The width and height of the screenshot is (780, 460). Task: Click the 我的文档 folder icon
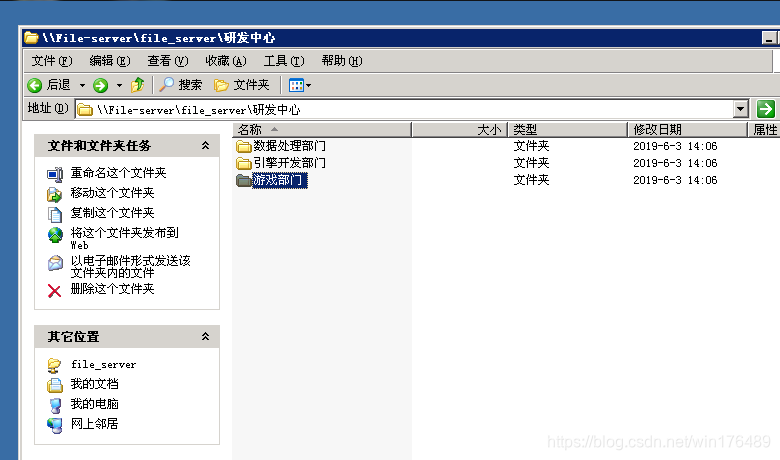pos(55,385)
